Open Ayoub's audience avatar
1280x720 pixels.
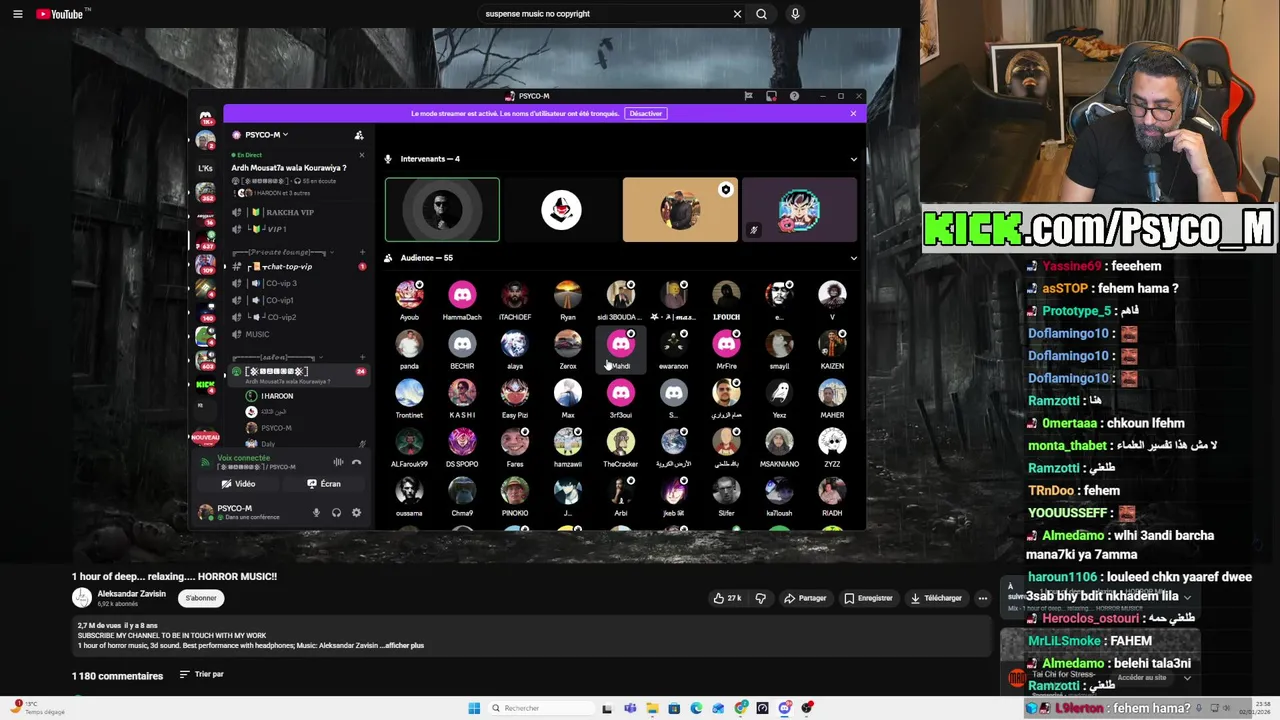(x=409, y=295)
